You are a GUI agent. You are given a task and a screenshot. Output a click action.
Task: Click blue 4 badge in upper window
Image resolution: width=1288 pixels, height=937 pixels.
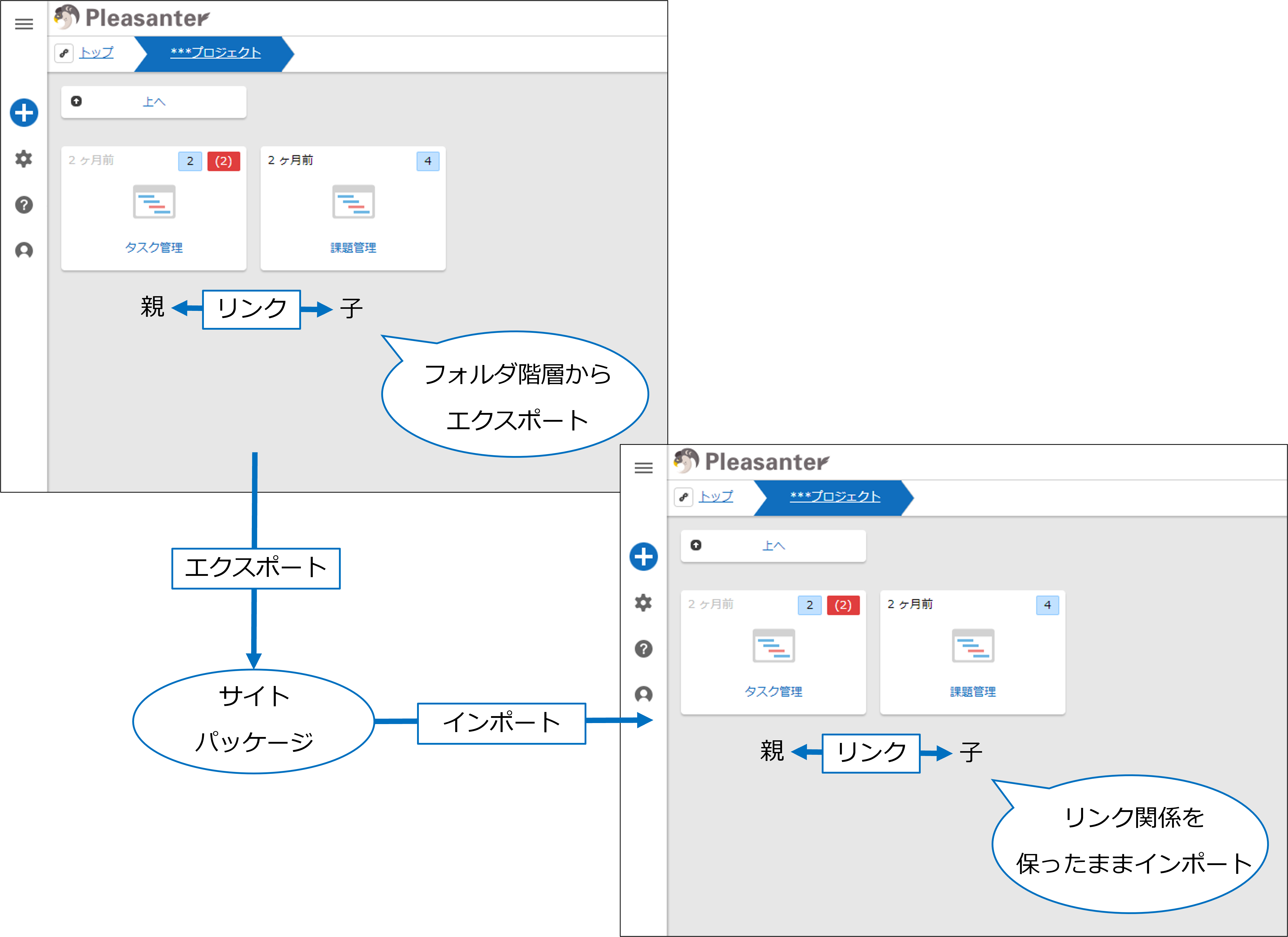coord(428,161)
